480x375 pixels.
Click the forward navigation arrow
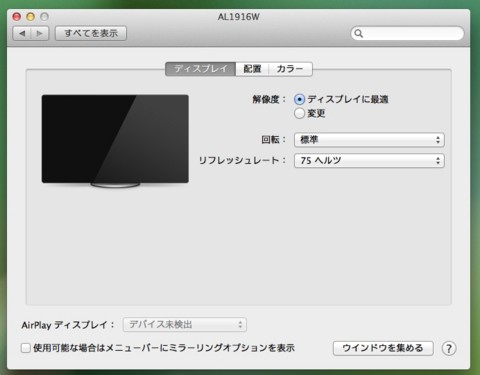coord(40,33)
